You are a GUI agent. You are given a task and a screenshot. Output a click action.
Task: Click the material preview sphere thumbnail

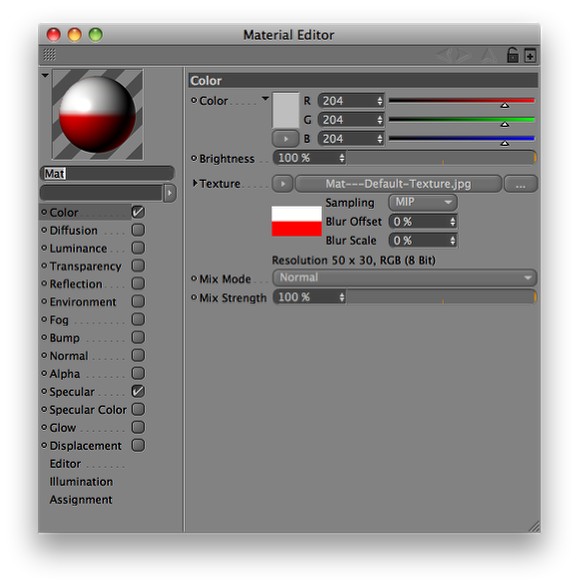(97, 115)
